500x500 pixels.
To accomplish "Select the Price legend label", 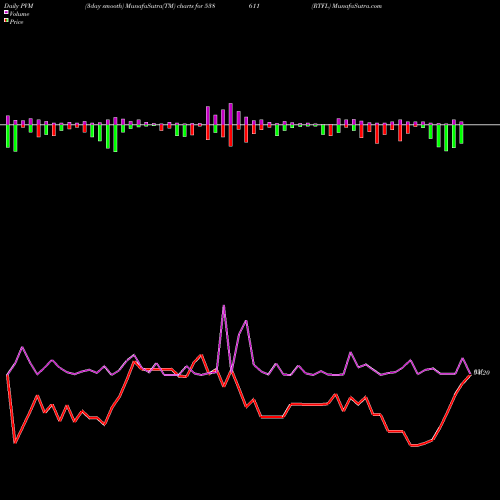I will (16, 22).
